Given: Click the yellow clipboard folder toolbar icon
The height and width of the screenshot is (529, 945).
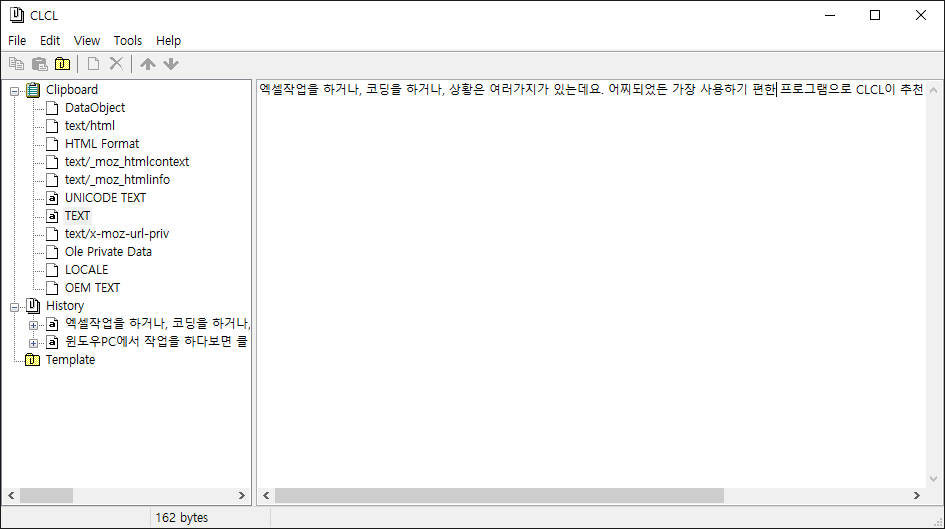Looking at the screenshot, I should pos(63,63).
